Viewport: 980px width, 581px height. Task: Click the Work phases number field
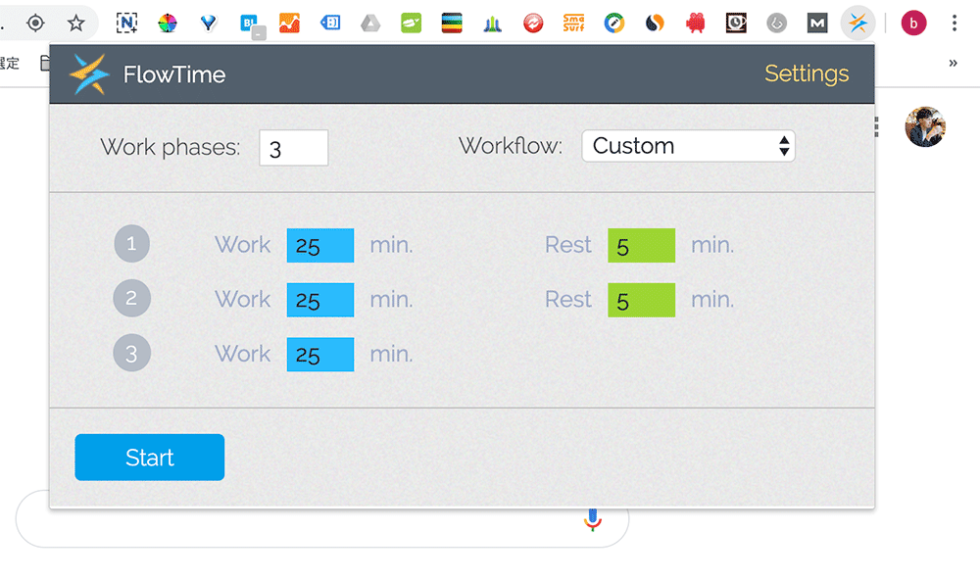point(293,148)
